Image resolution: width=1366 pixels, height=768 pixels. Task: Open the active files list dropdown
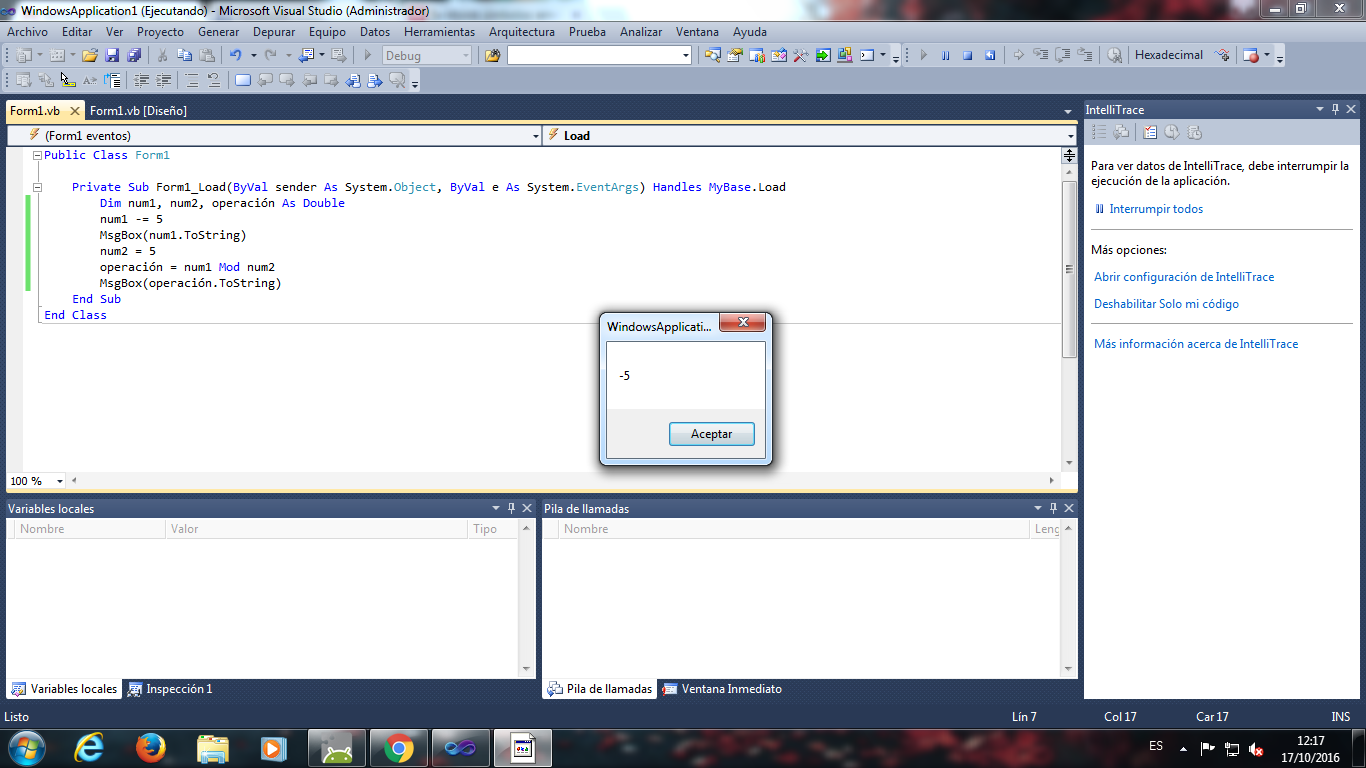[x=1068, y=111]
